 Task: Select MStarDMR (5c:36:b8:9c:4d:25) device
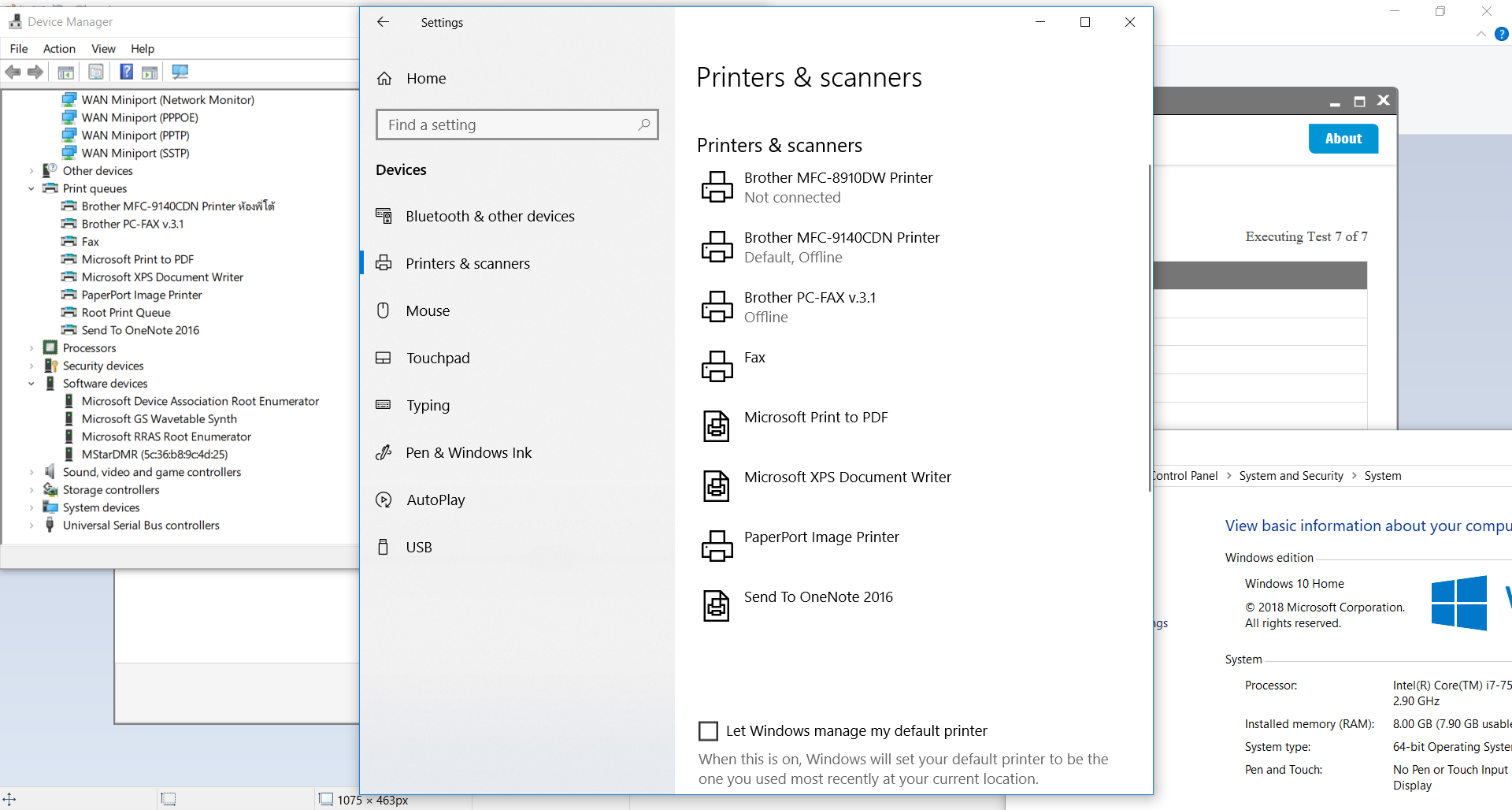[x=154, y=455]
